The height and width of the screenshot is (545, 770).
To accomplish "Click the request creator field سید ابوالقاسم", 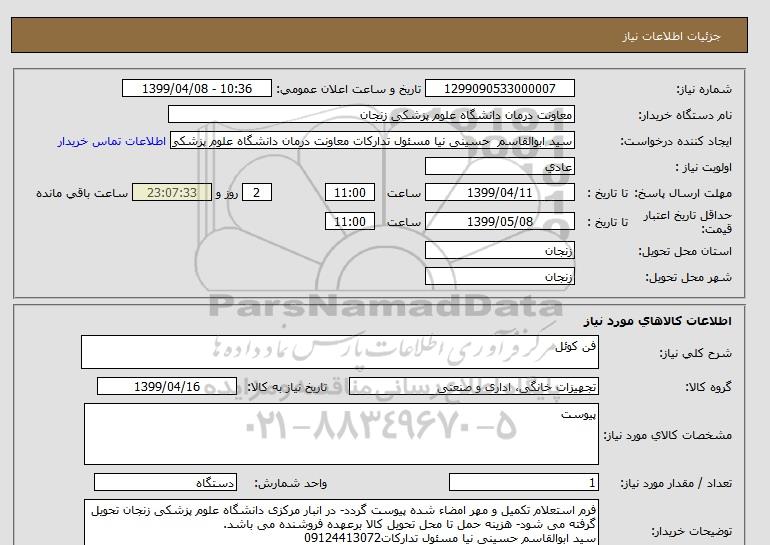I will coord(372,141).
